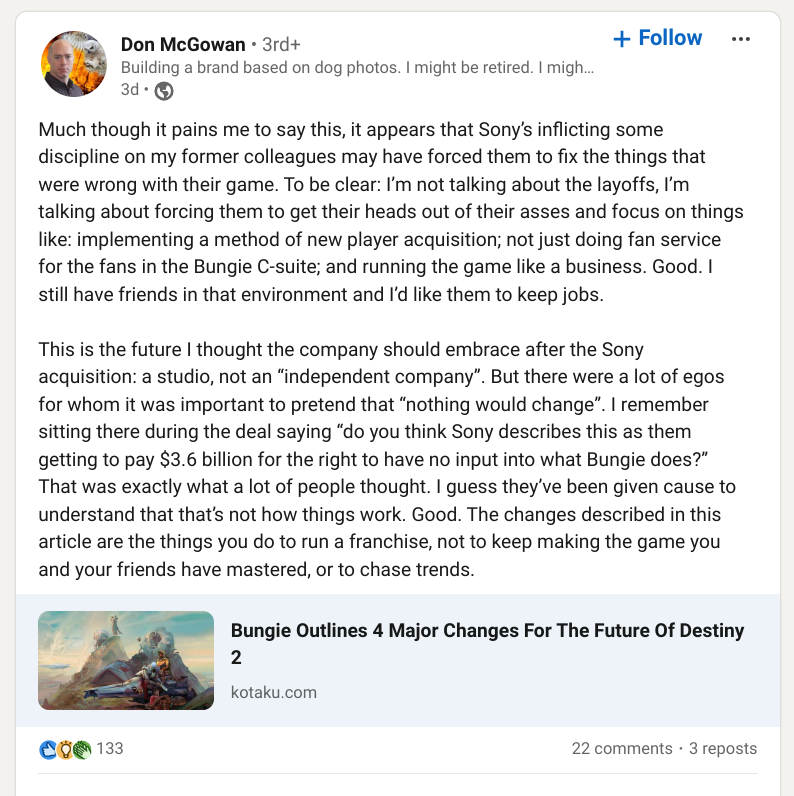Click the green clapping Celebrate reaction icon
794x796 pixels.
[x=81, y=748]
